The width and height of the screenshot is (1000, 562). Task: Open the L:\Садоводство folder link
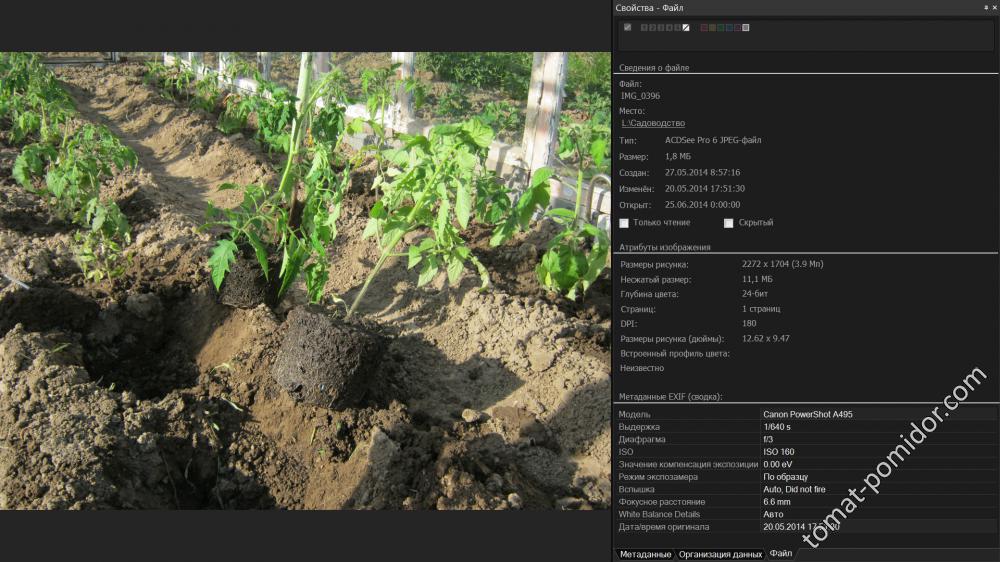pyautogui.click(x=653, y=122)
